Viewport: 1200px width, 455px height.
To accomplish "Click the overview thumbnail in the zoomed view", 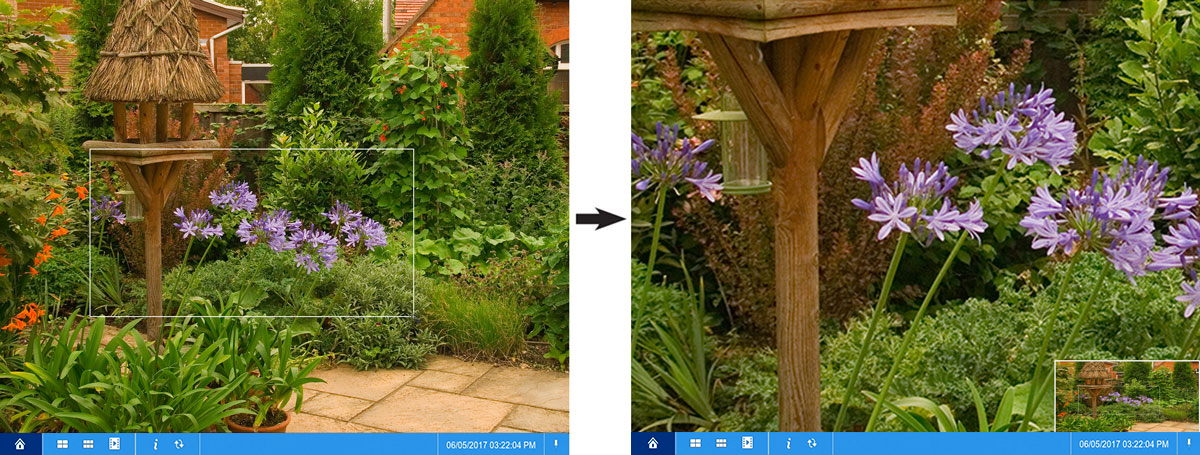I will pos(1127,396).
